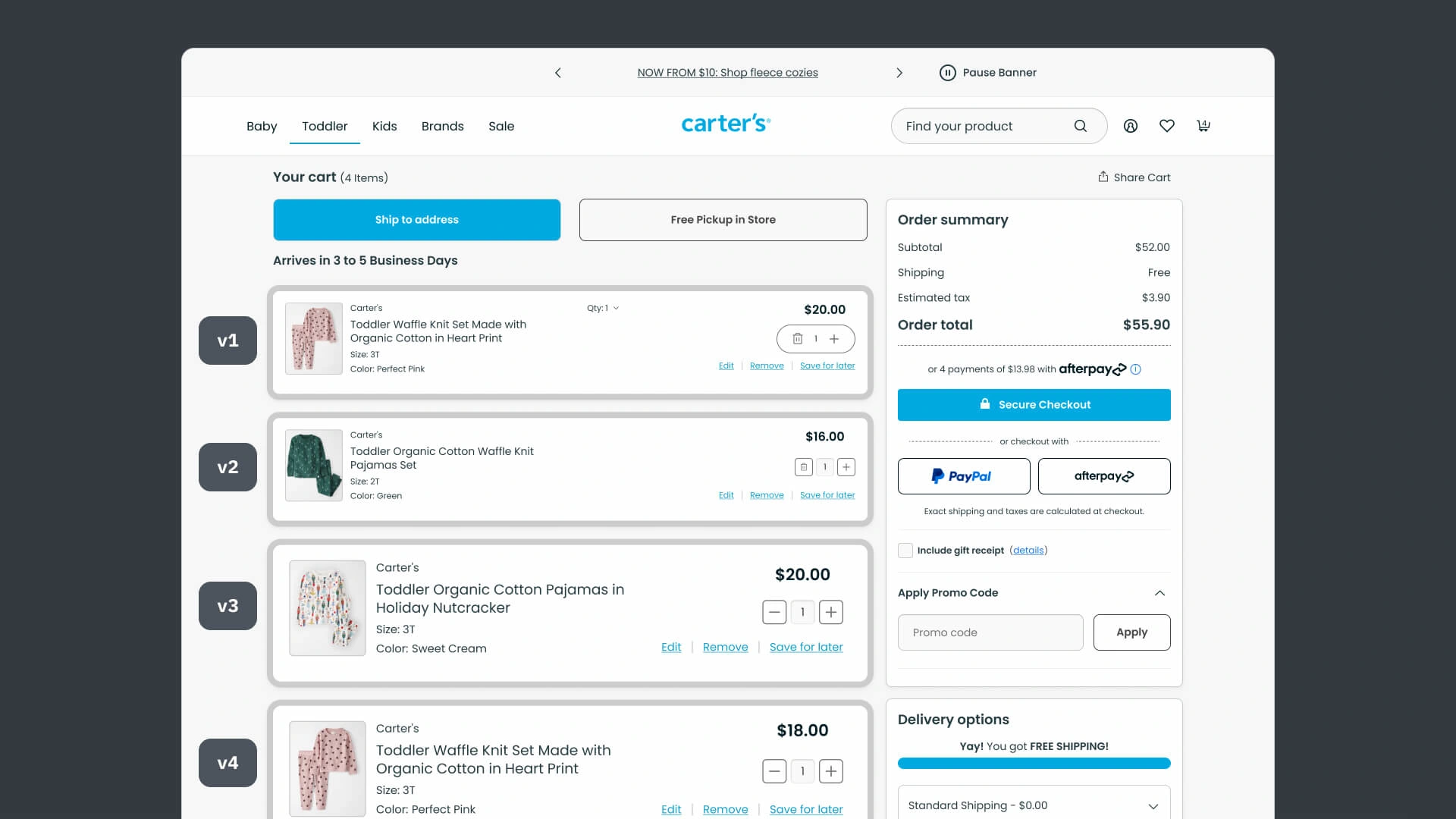Click the promo code input field
Screen dimensions: 1456x819
(x=990, y=632)
